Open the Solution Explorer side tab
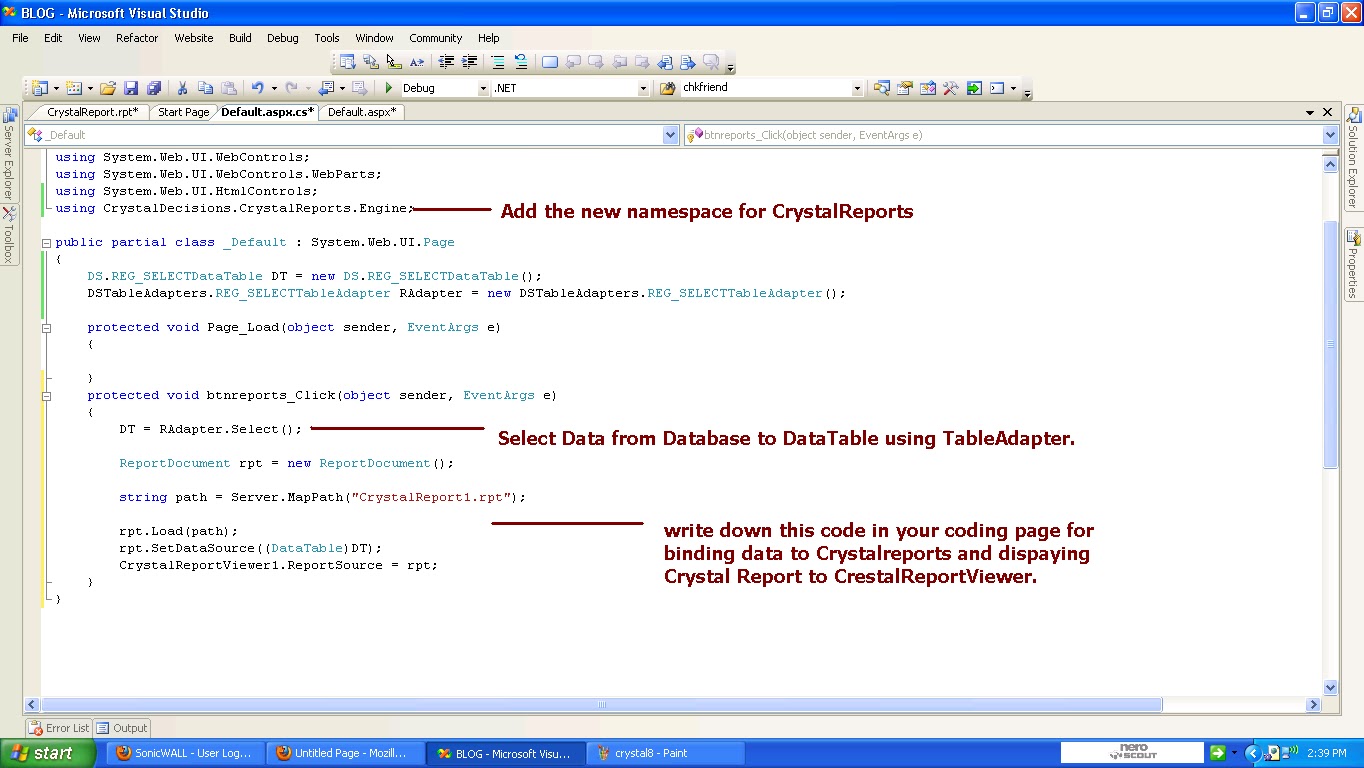Screen dimensions: 1364x768 (x=1354, y=158)
